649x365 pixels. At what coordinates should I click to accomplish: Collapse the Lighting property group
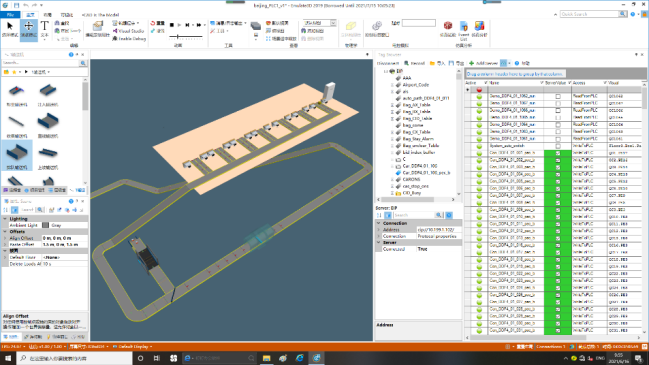pyautogui.click(x=5, y=219)
